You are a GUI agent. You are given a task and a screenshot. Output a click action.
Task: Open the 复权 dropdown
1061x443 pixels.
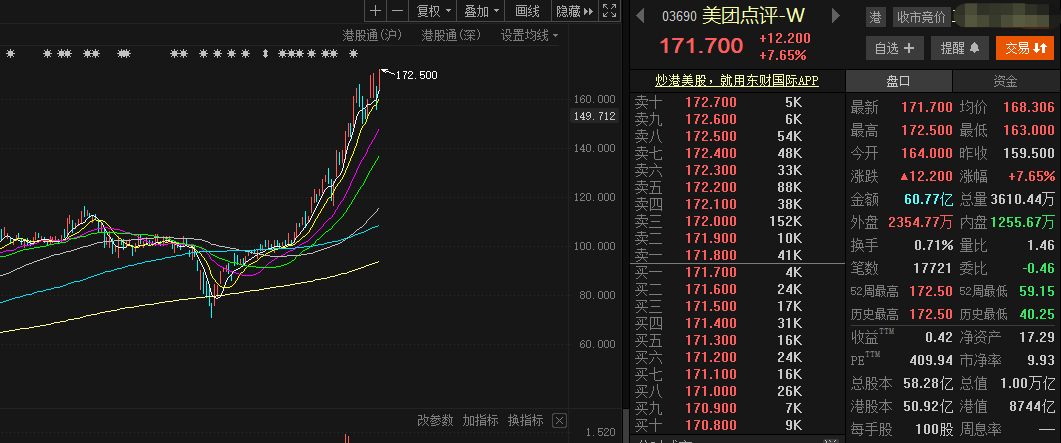434,11
